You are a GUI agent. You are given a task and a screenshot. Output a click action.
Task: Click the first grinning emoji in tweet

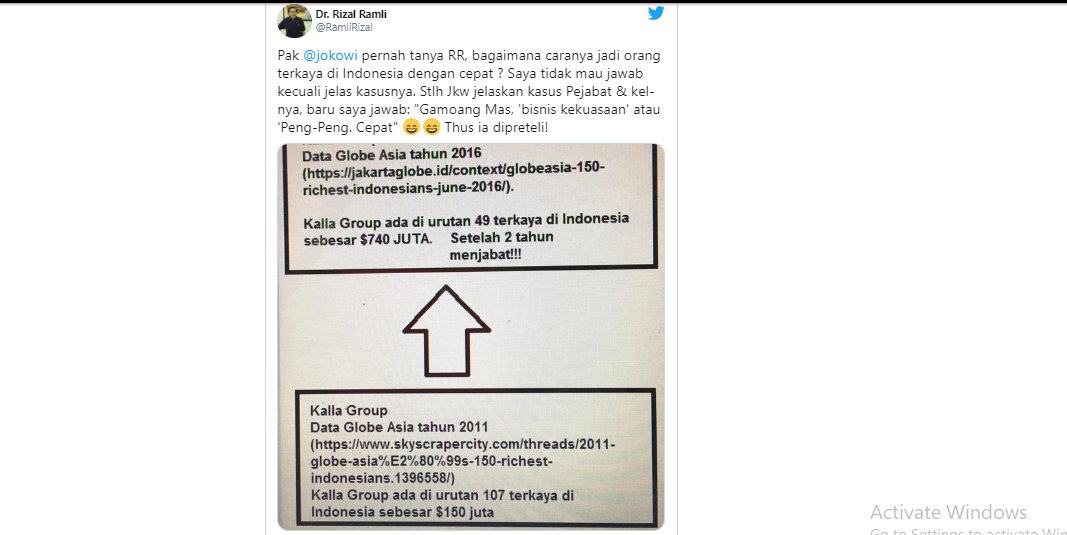click(411, 127)
